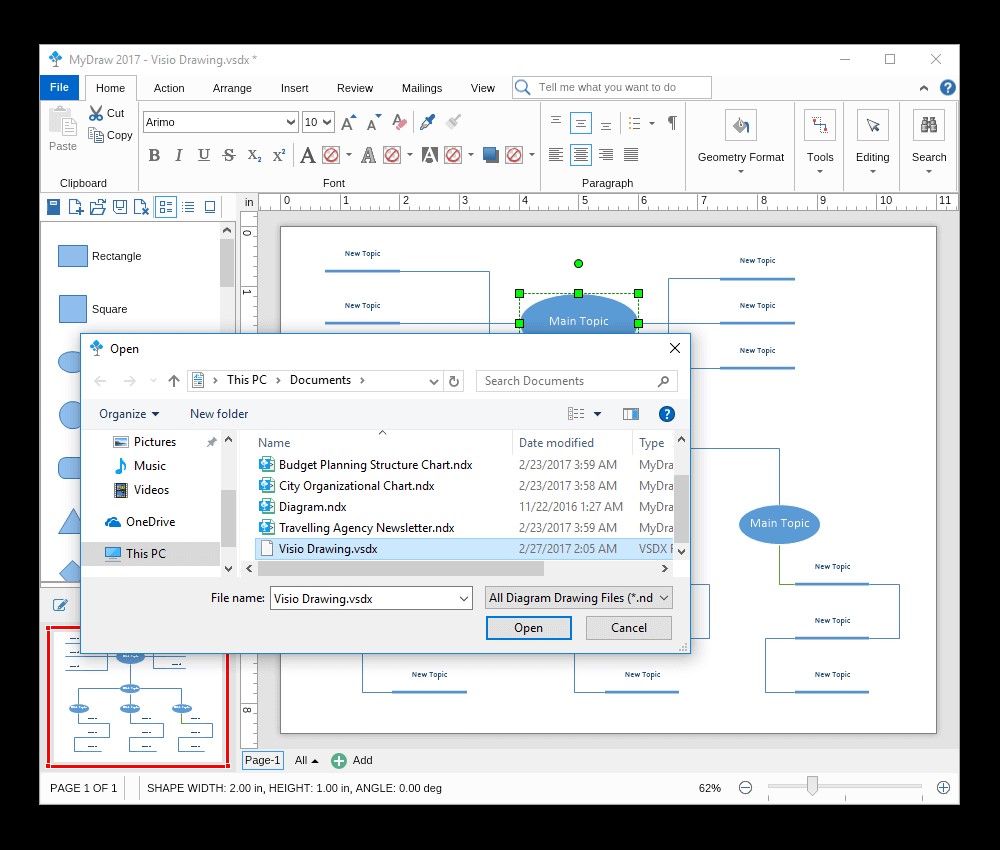Click the Search binoculars icon
1000x850 pixels.
pos(929,125)
